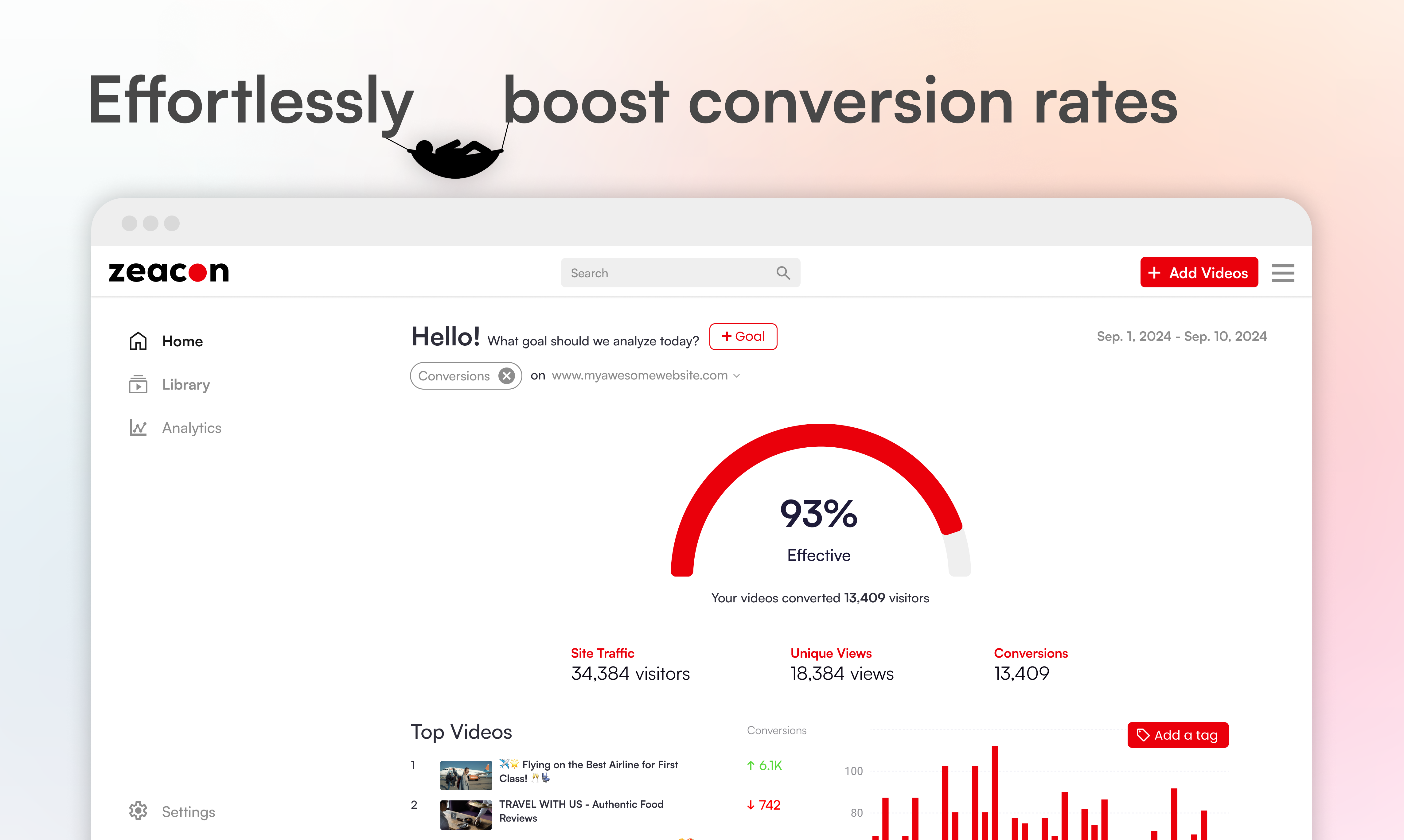This screenshot has height=840, width=1404.
Task: Remove the Conversions filter chip
Action: (507, 376)
